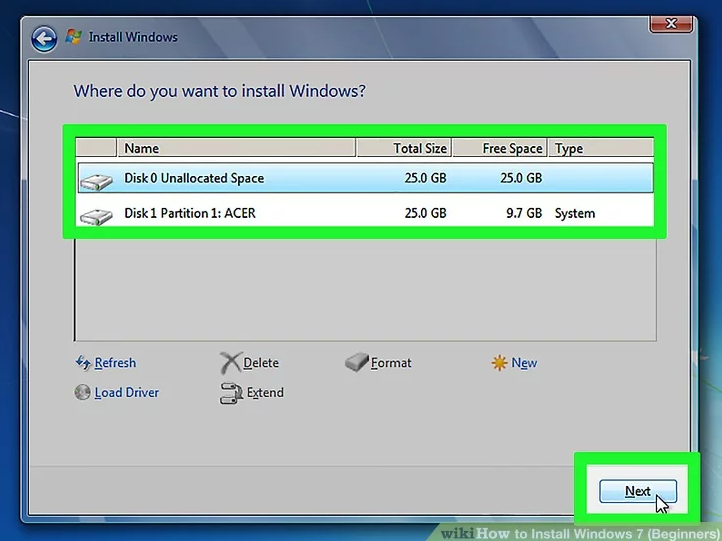
Task: Click the Delete X icon
Action: pyautogui.click(x=230, y=363)
